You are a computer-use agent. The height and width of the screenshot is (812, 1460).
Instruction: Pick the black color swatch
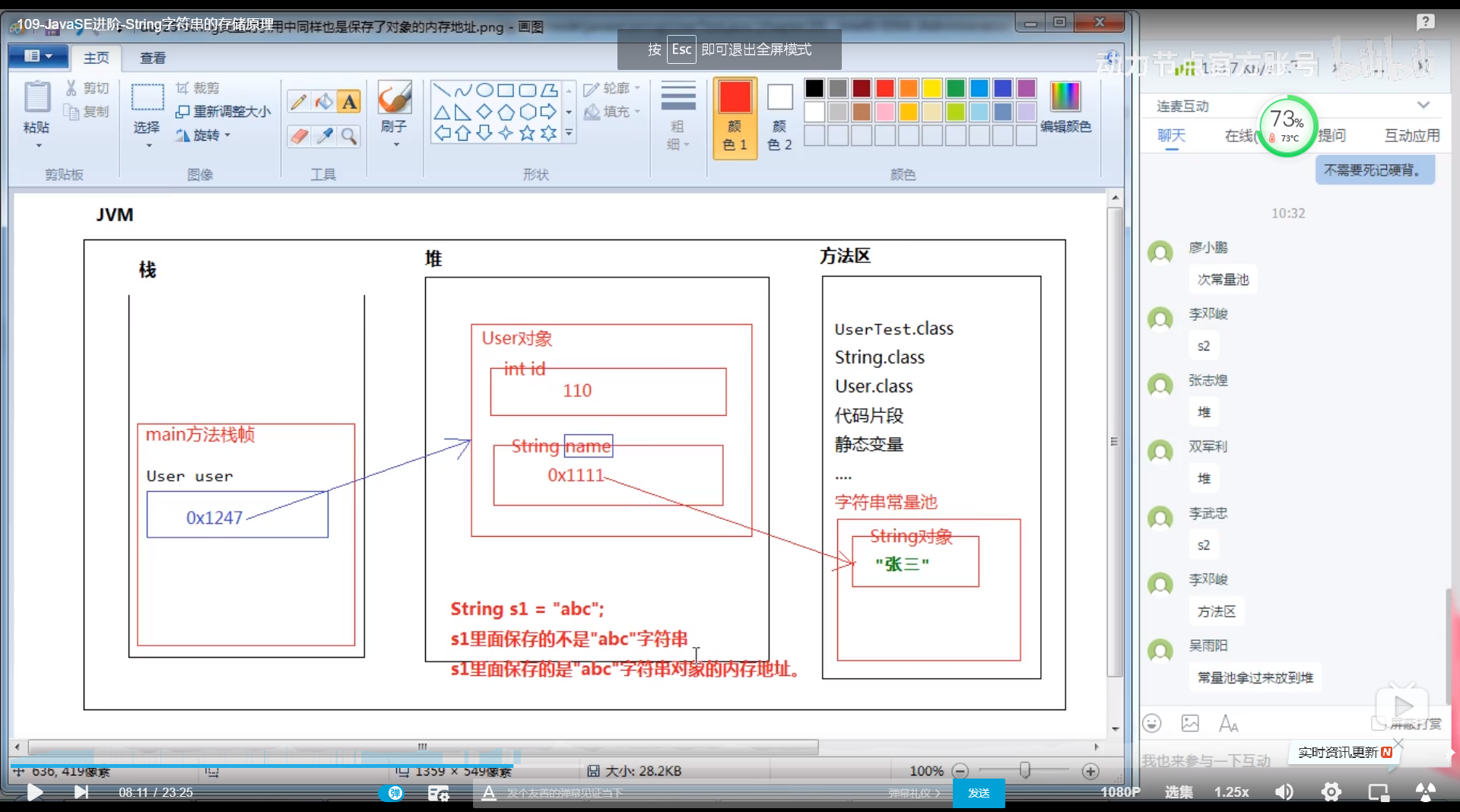(x=814, y=88)
